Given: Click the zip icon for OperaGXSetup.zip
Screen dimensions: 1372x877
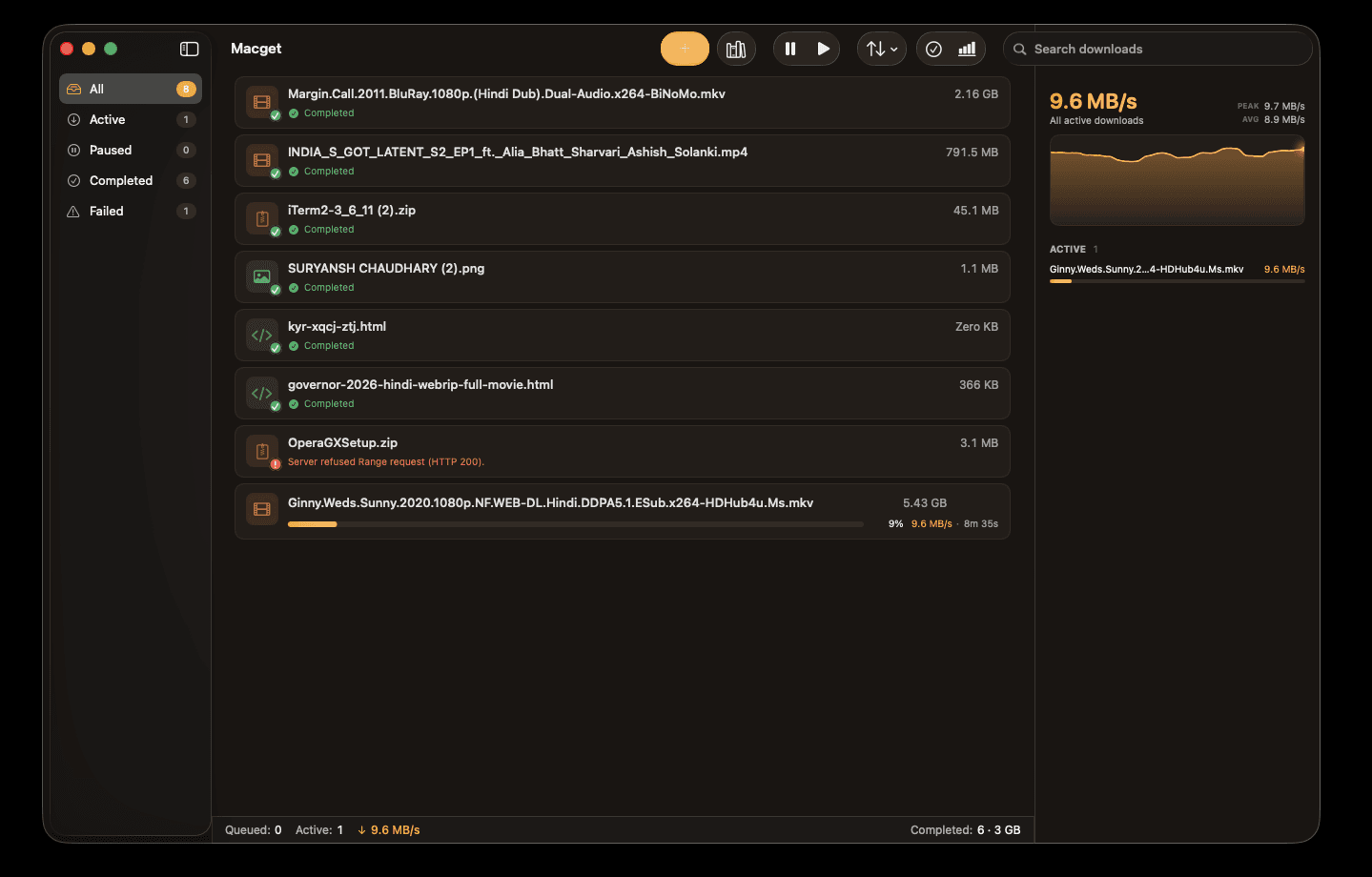Looking at the screenshot, I should [262, 451].
